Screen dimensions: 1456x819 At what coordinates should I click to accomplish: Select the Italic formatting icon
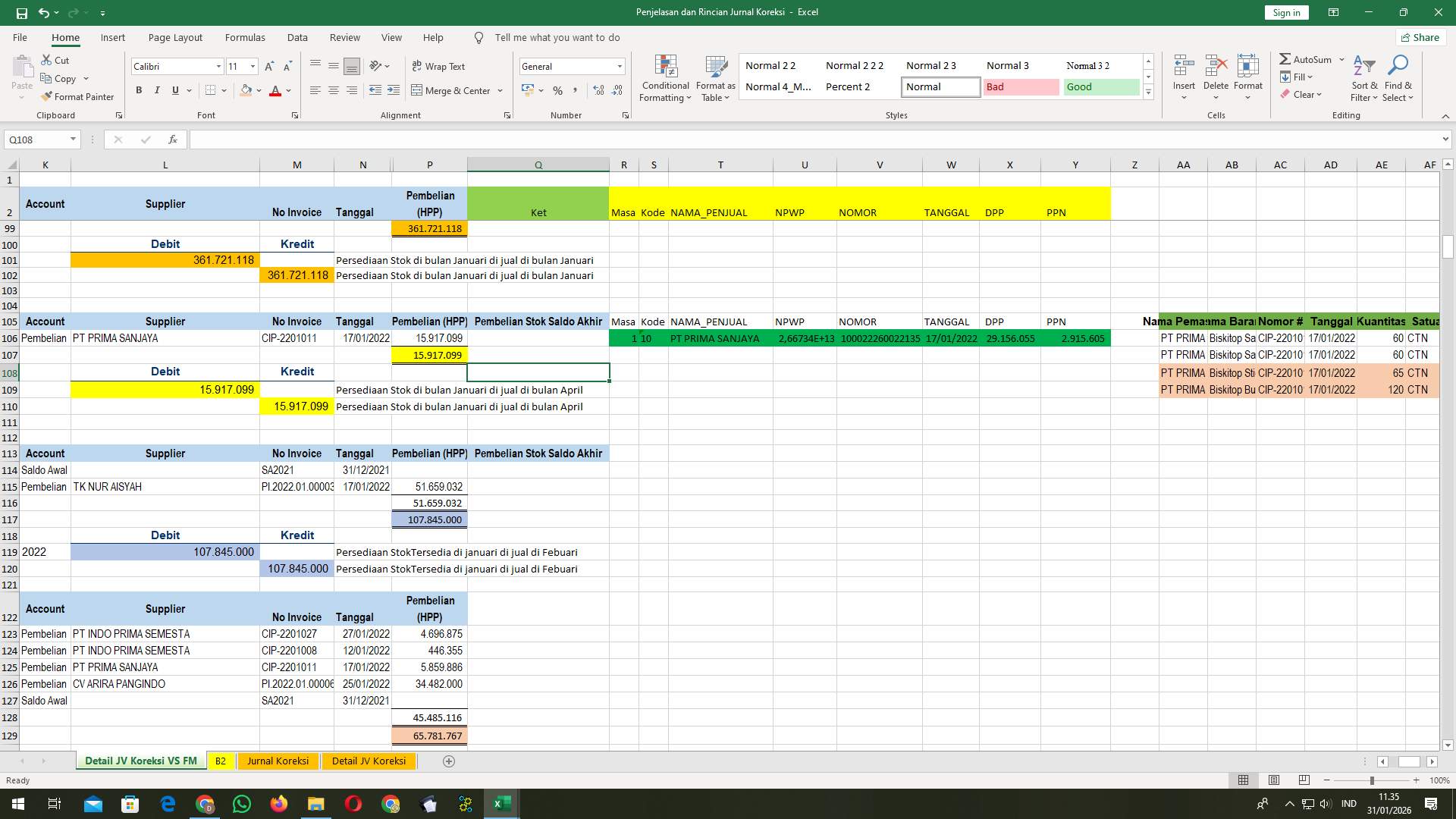click(x=157, y=89)
